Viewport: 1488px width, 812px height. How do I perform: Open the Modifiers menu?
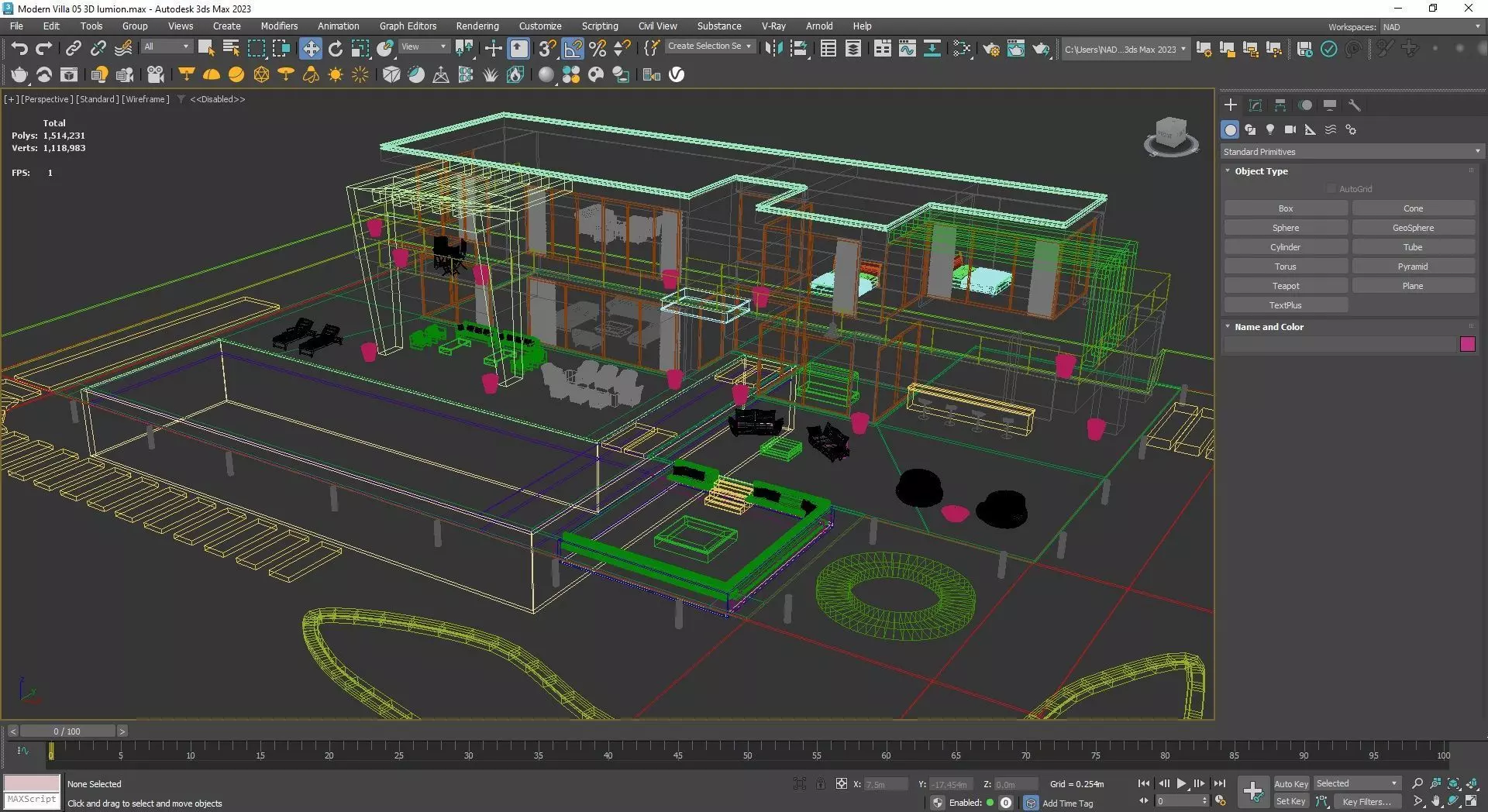(x=279, y=26)
